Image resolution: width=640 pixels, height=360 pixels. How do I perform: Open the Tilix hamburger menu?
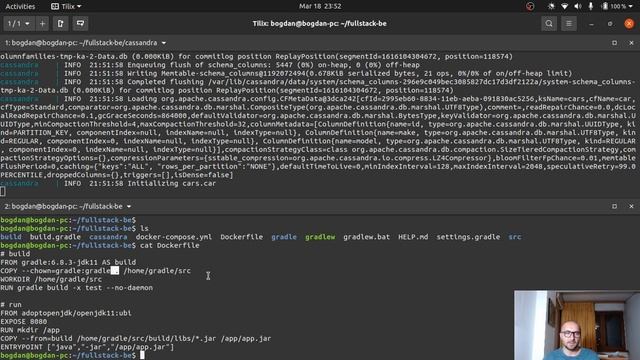569,24
